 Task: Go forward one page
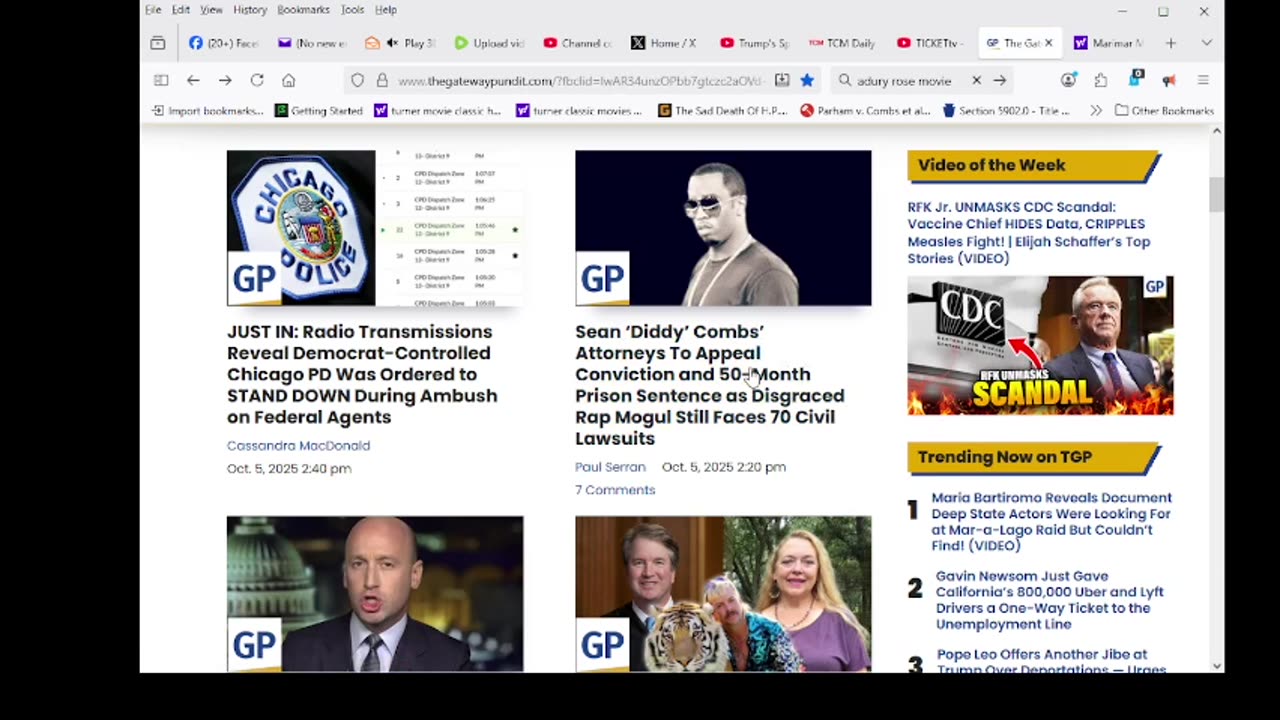225,80
